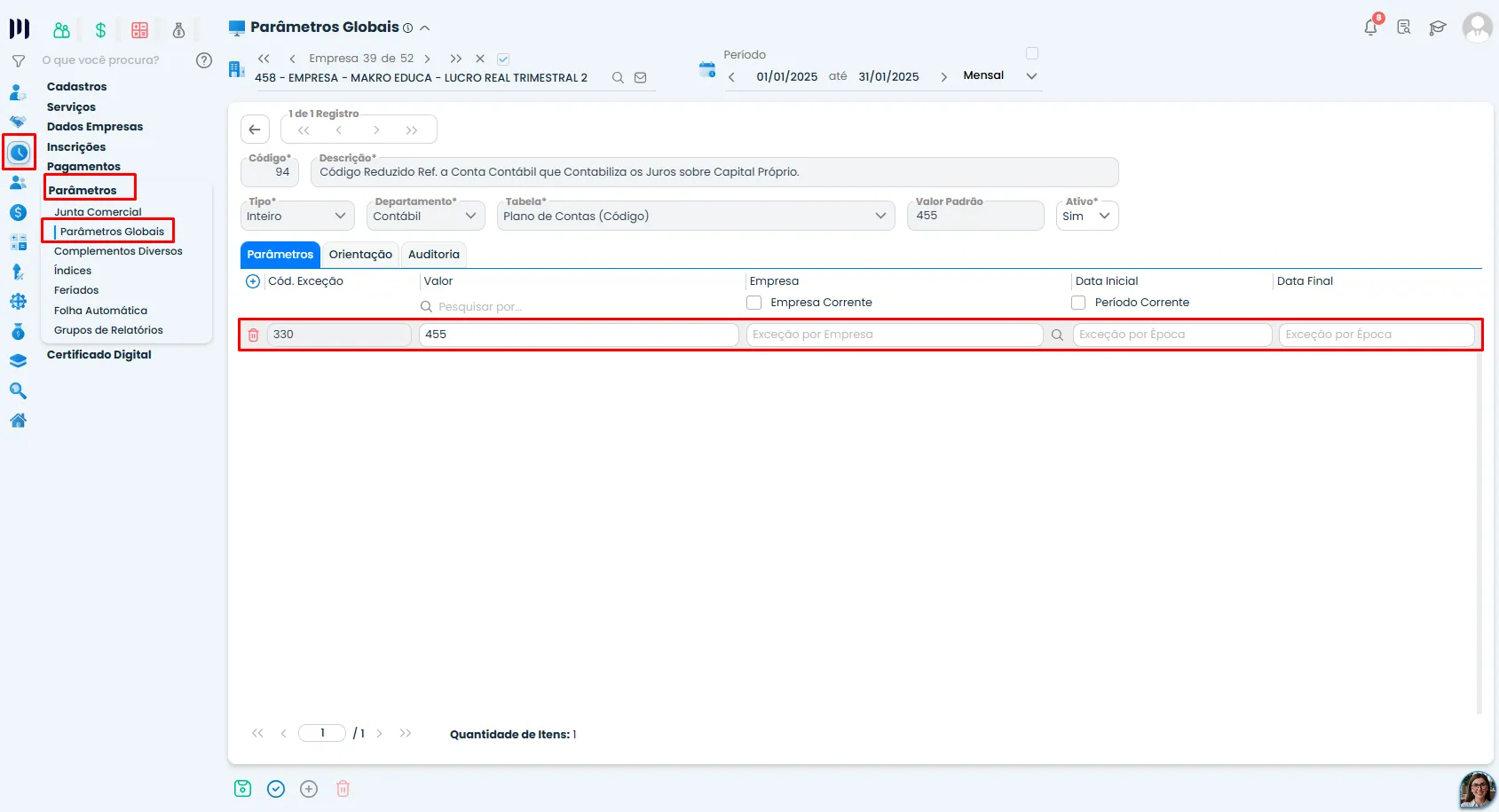The height and width of the screenshot is (812, 1499).
Task: Open Certificado Digital menu section
Action: 99,355
